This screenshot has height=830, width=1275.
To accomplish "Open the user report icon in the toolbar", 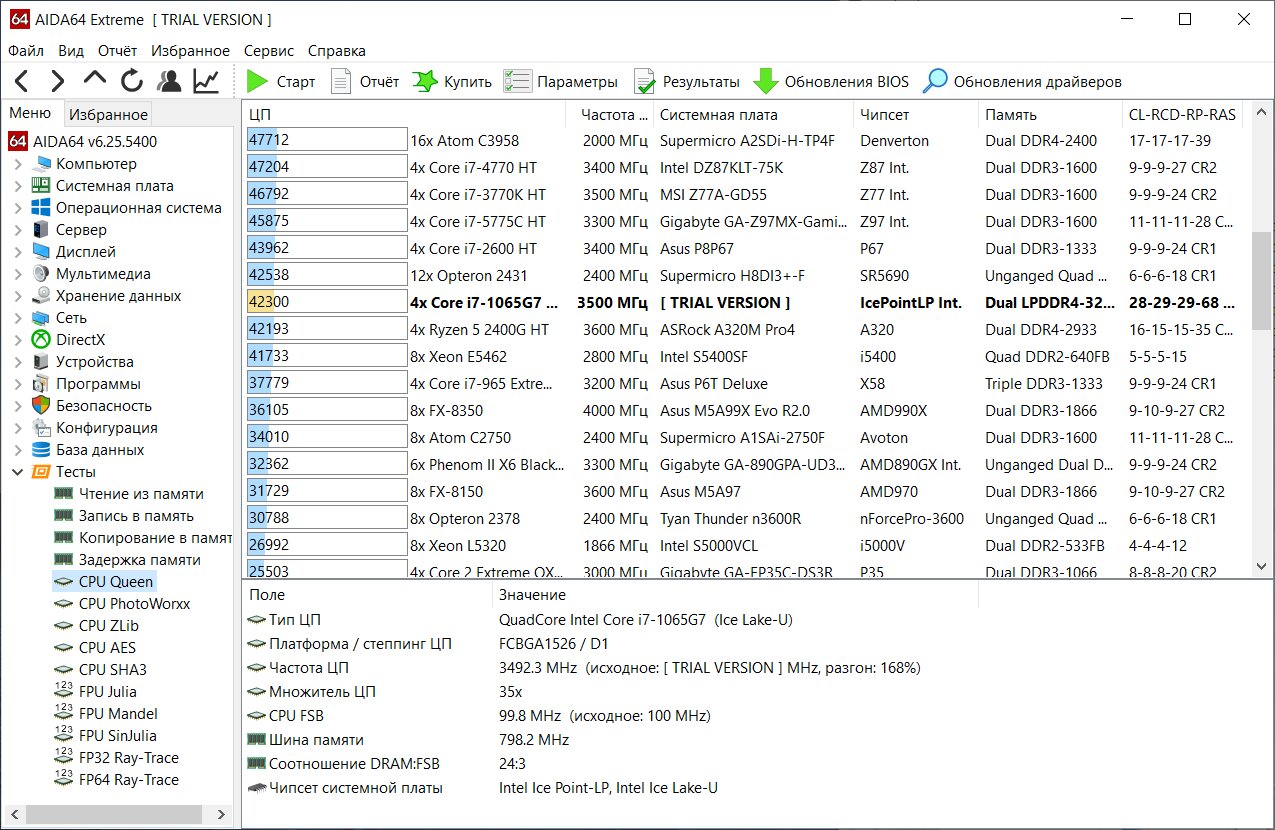I will pos(169,82).
